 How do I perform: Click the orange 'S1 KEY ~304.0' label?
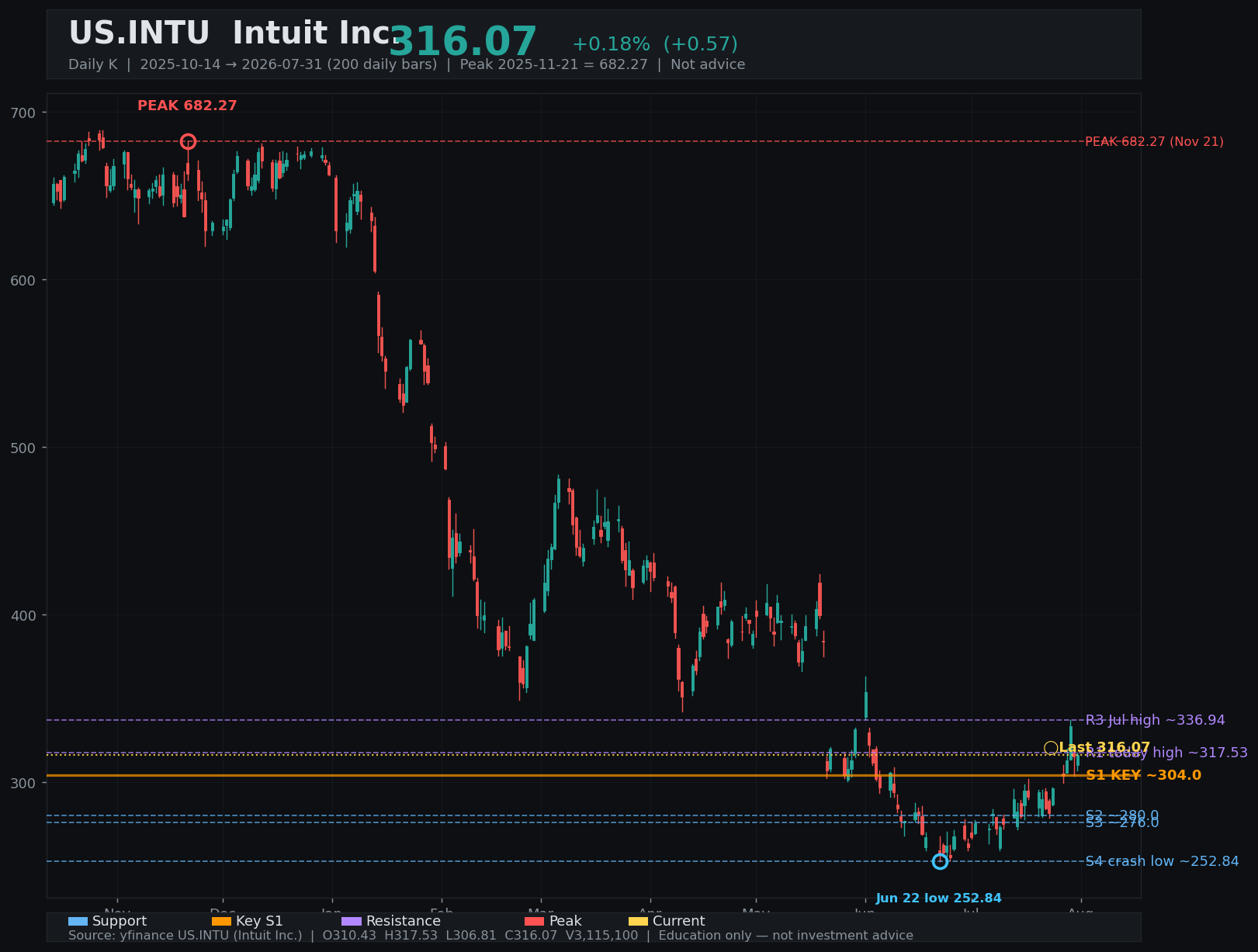click(x=1143, y=775)
